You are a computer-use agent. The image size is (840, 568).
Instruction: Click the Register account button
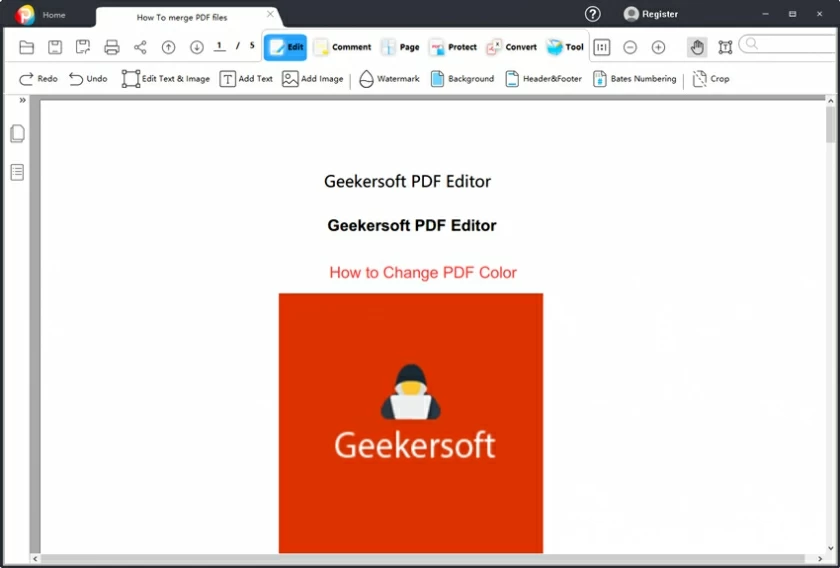(651, 14)
